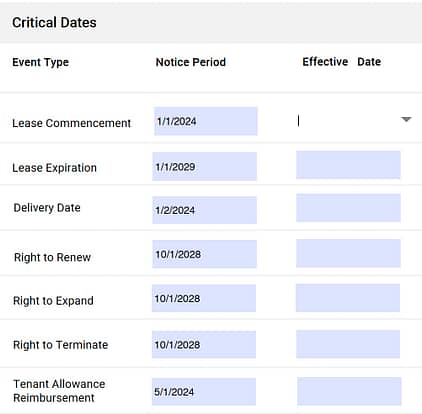Select the Lease Commencement notice period field

coord(206,121)
